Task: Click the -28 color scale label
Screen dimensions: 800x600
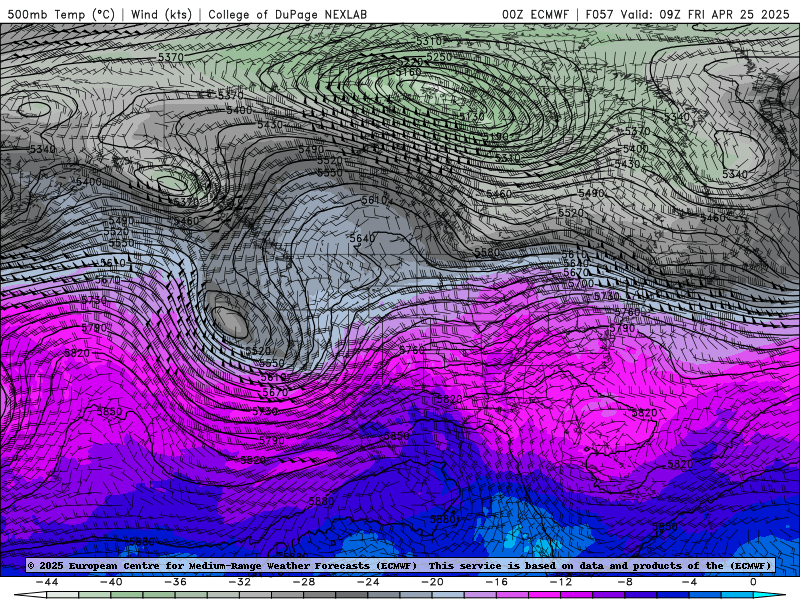Action: [x=304, y=582]
